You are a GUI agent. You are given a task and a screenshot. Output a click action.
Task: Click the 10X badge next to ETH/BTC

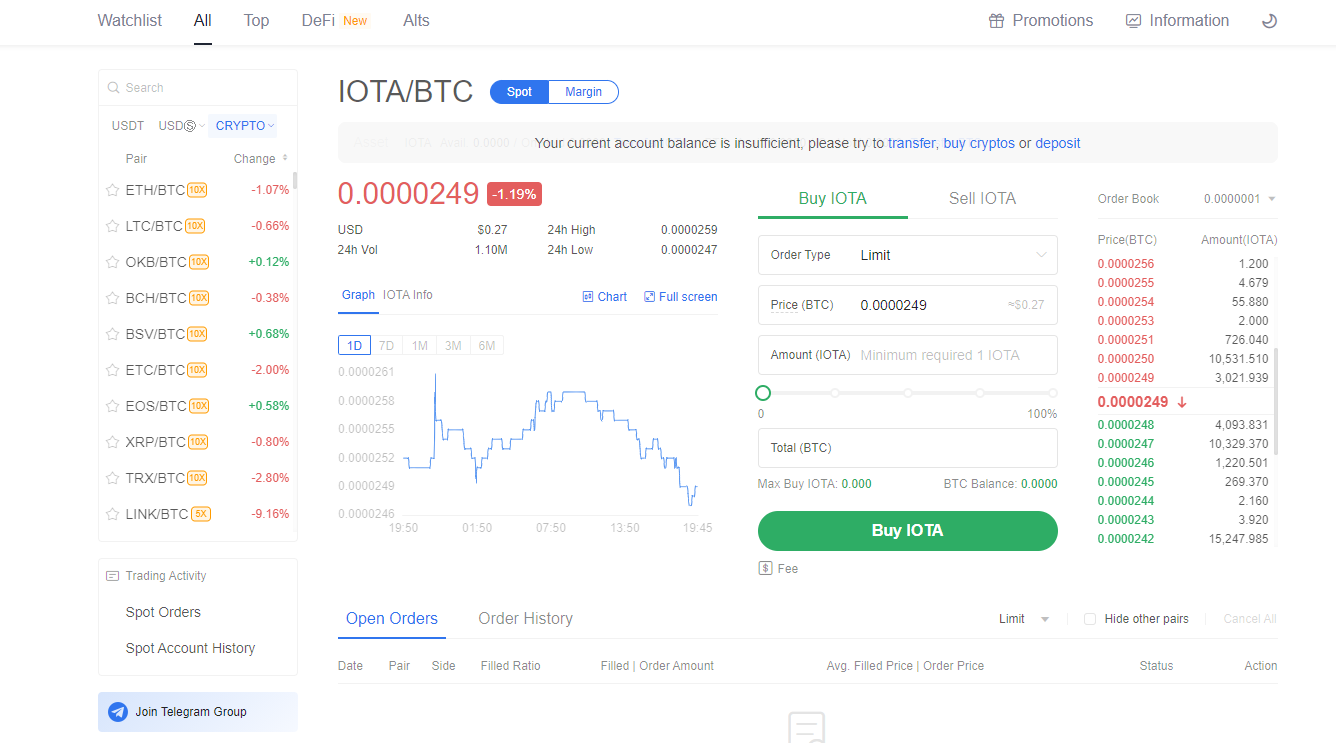coord(198,190)
